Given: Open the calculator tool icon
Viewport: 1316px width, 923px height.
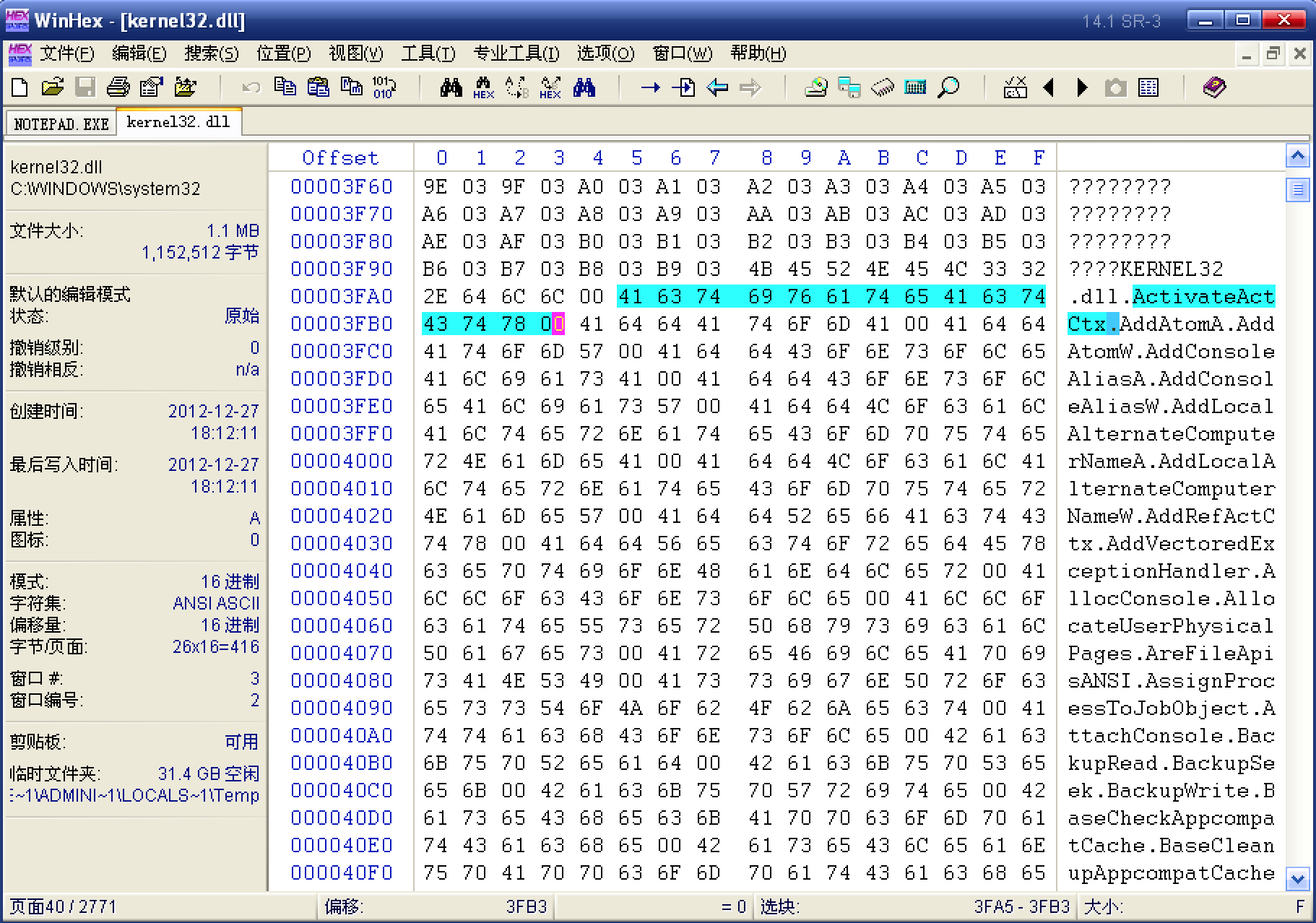Looking at the screenshot, I should point(914,87).
